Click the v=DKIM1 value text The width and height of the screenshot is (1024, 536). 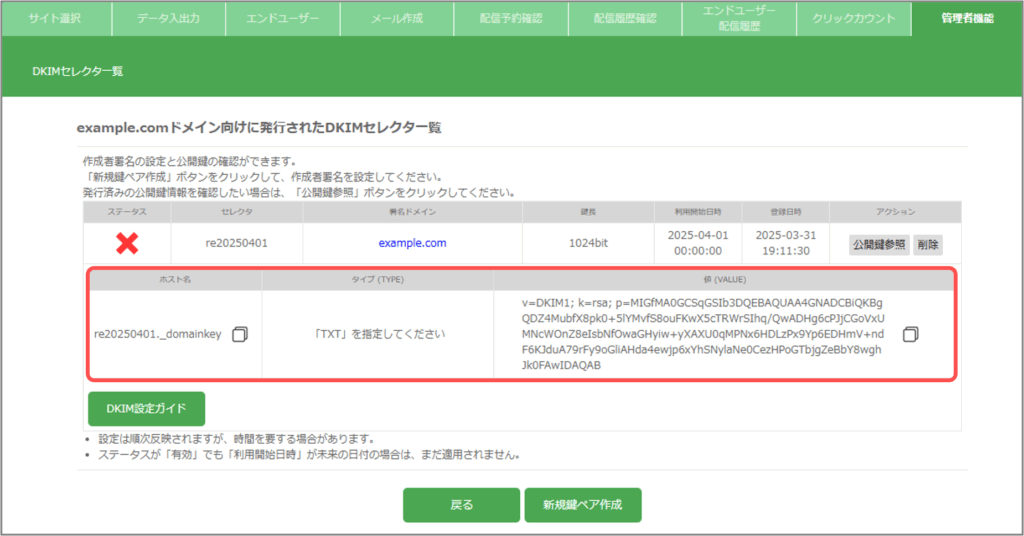[x=689, y=334]
